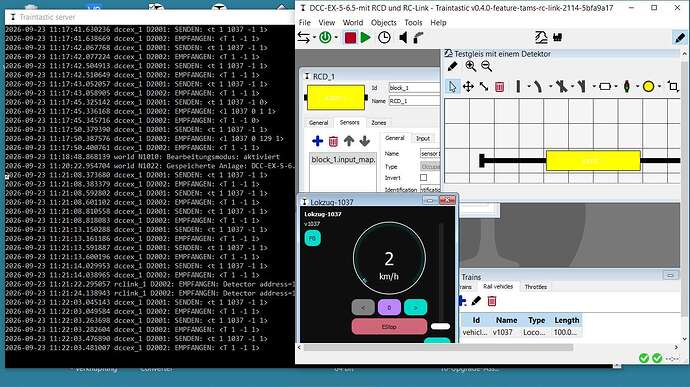Click the smoke icon next to the speaker
Viewport: 690px width, 387px height.
(x=418, y=38)
